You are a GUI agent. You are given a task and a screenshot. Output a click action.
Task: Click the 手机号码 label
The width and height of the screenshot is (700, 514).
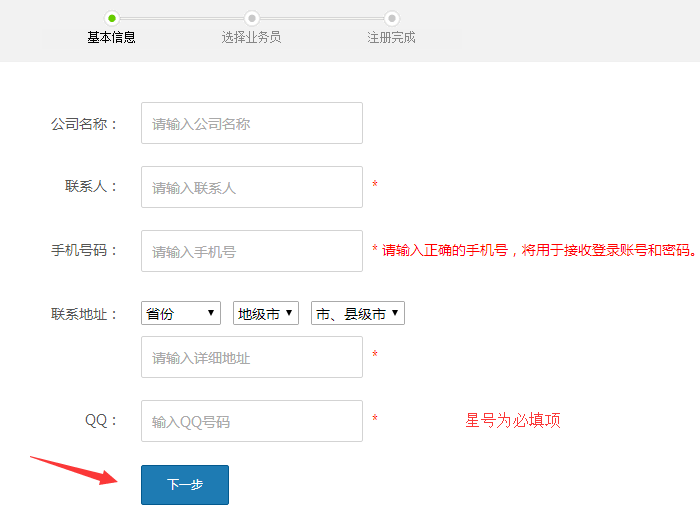point(84,251)
